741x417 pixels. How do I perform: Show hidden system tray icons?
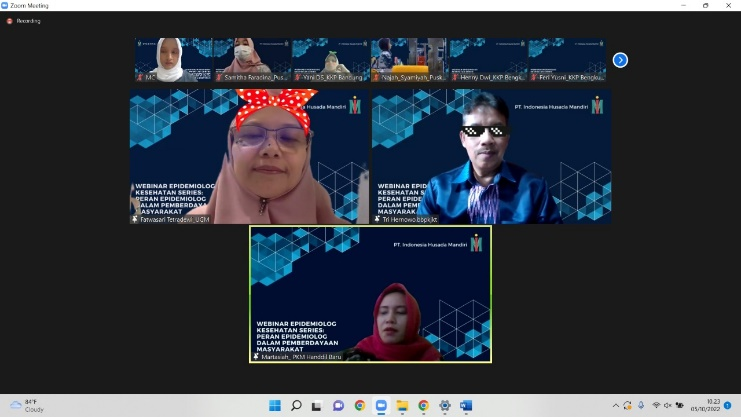tap(615, 406)
